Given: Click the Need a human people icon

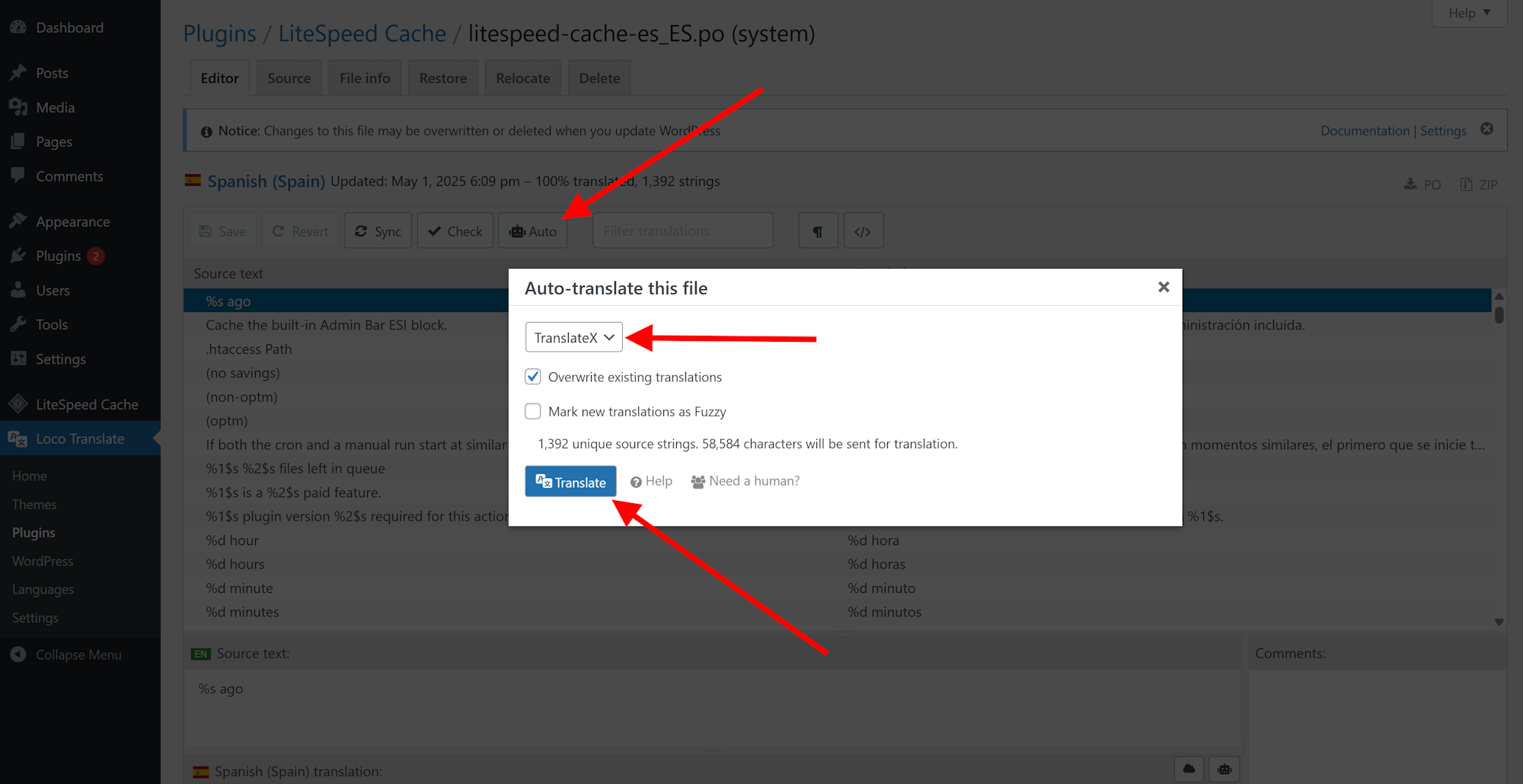Looking at the screenshot, I should 698,482.
